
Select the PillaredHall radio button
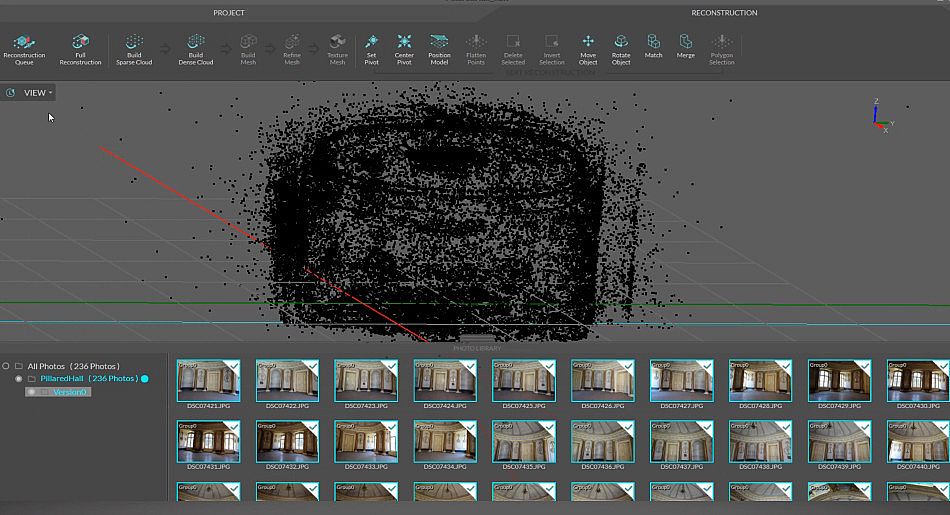pos(19,379)
